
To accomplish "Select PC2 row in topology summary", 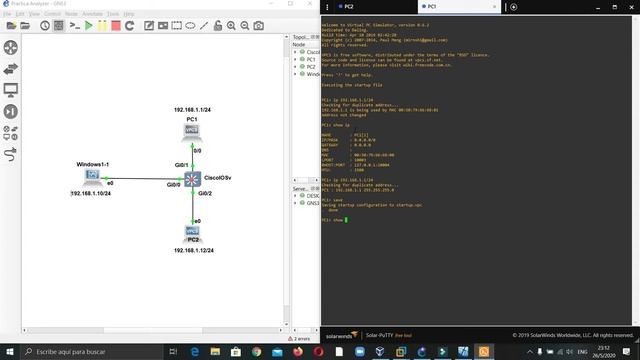I will pos(306,67).
